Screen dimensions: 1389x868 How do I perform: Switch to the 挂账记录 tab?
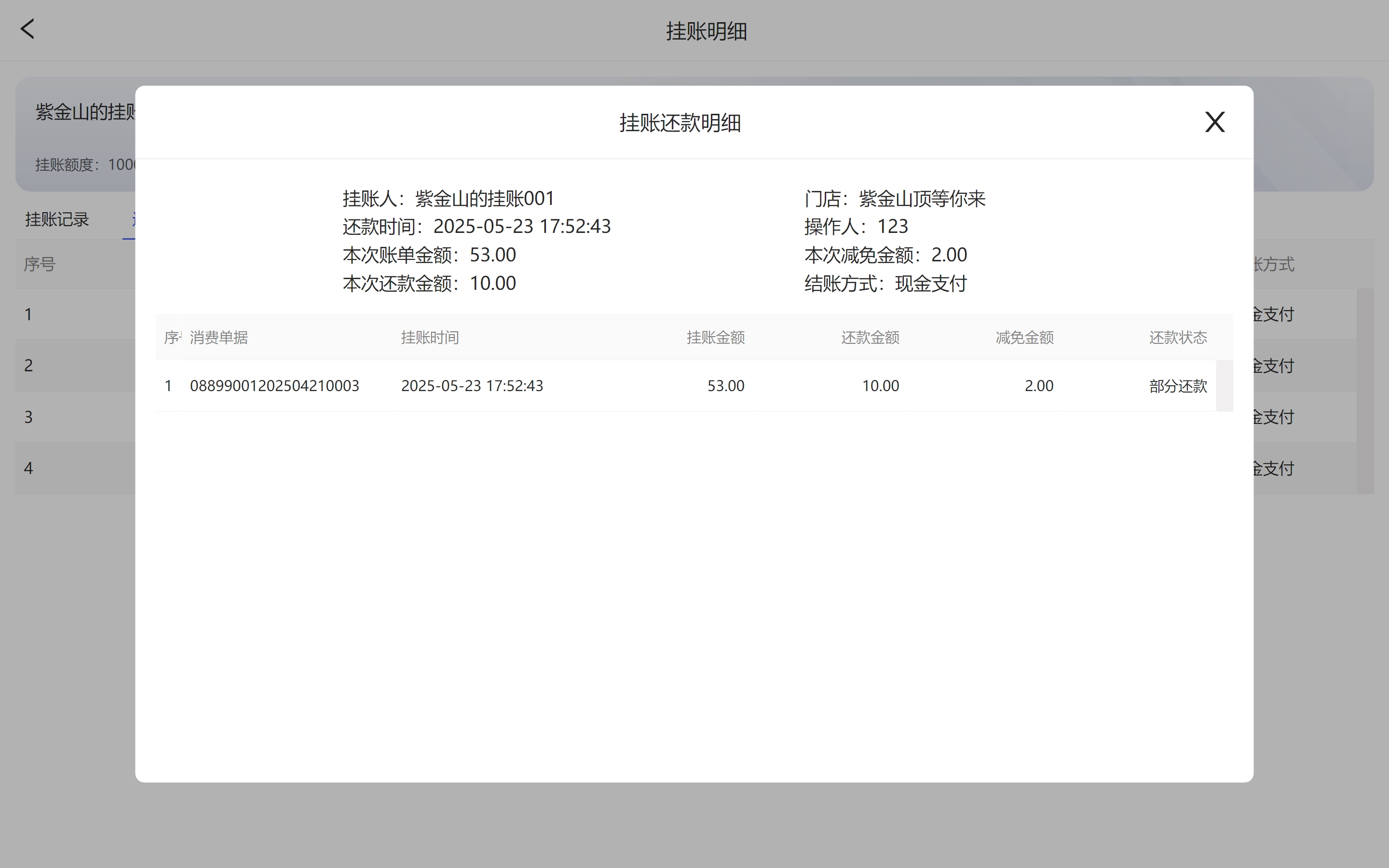coord(57,219)
